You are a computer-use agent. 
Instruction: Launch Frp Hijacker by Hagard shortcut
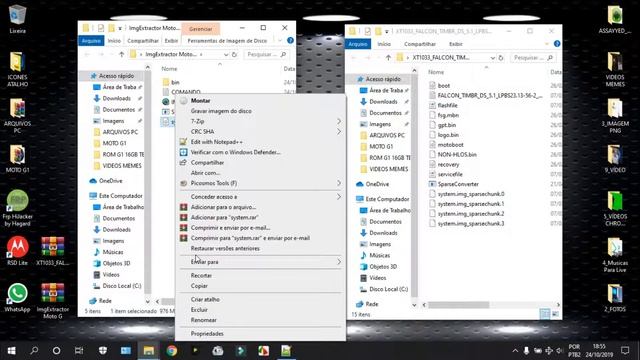(x=17, y=208)
